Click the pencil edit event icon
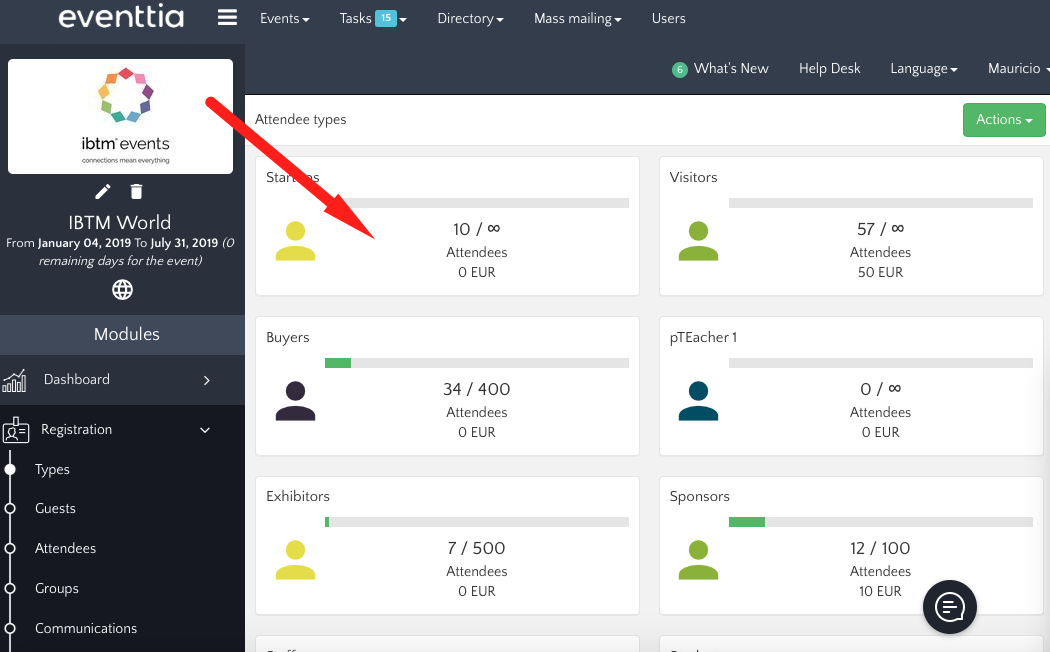The image size is (1050, 652). 103,192
